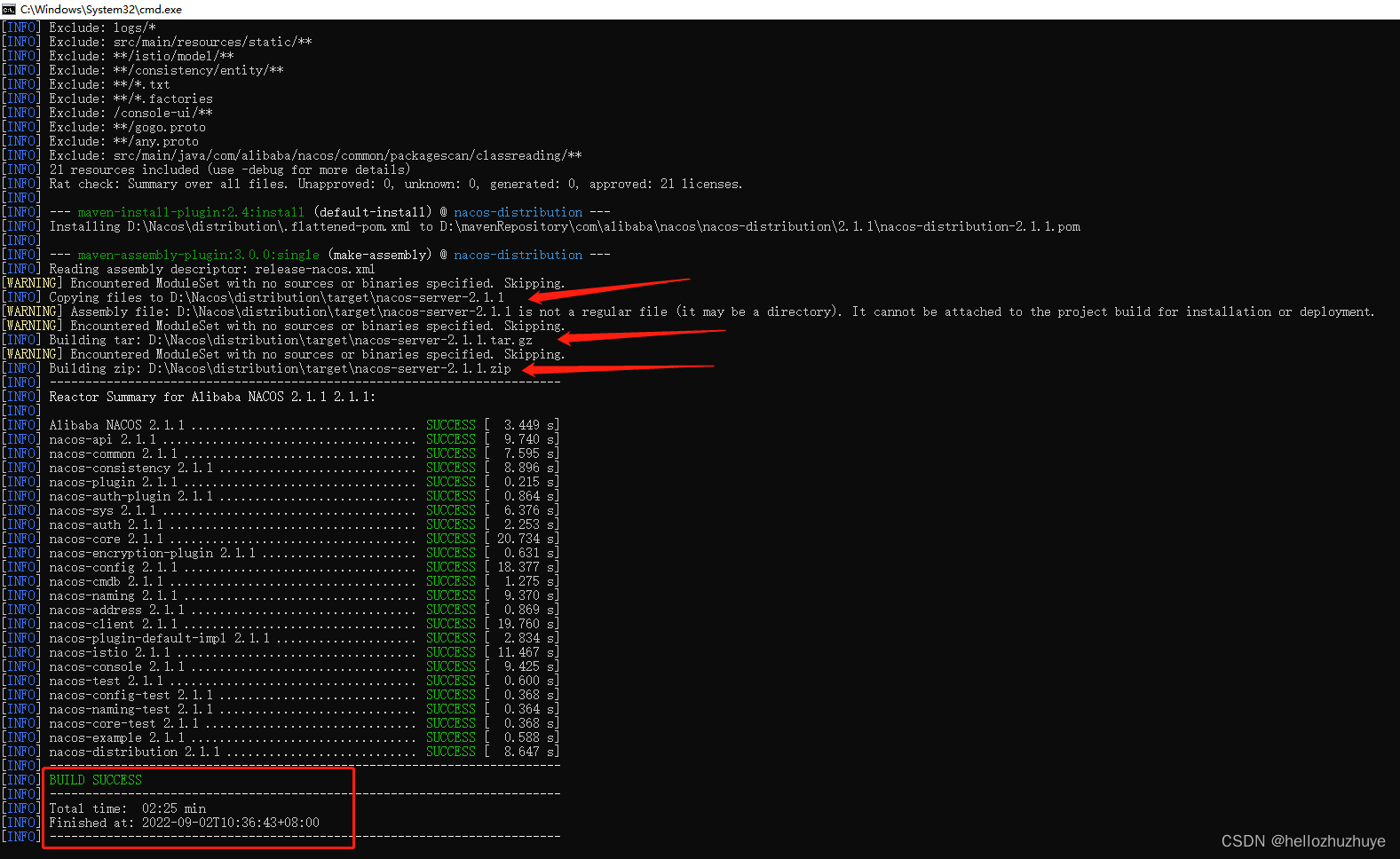1400x859 pixels.
Task: Click the '19.760 s' nacos-client time value
Action: [526, 624]
